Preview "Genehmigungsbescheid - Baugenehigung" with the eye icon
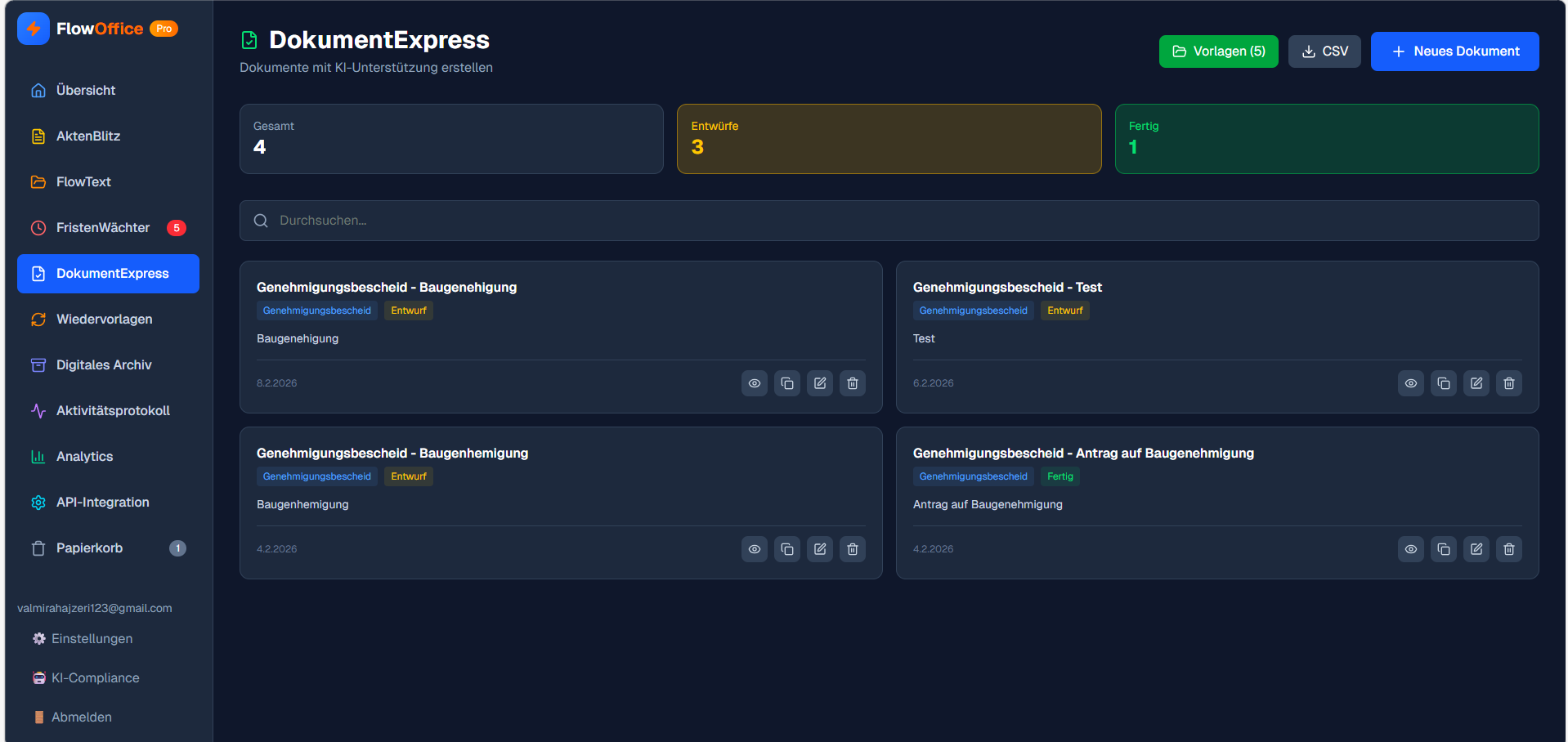Screen dimensions: 1568x742 coord(754,382)
